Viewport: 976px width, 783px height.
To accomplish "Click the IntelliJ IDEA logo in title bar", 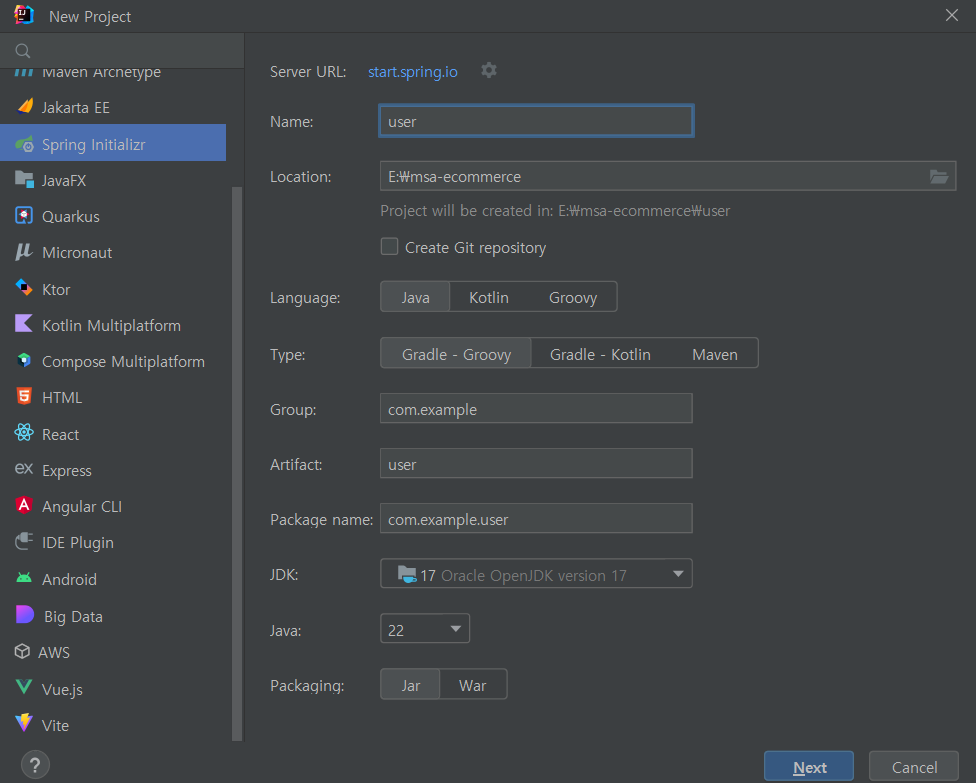I will click(x=24, y=15).
